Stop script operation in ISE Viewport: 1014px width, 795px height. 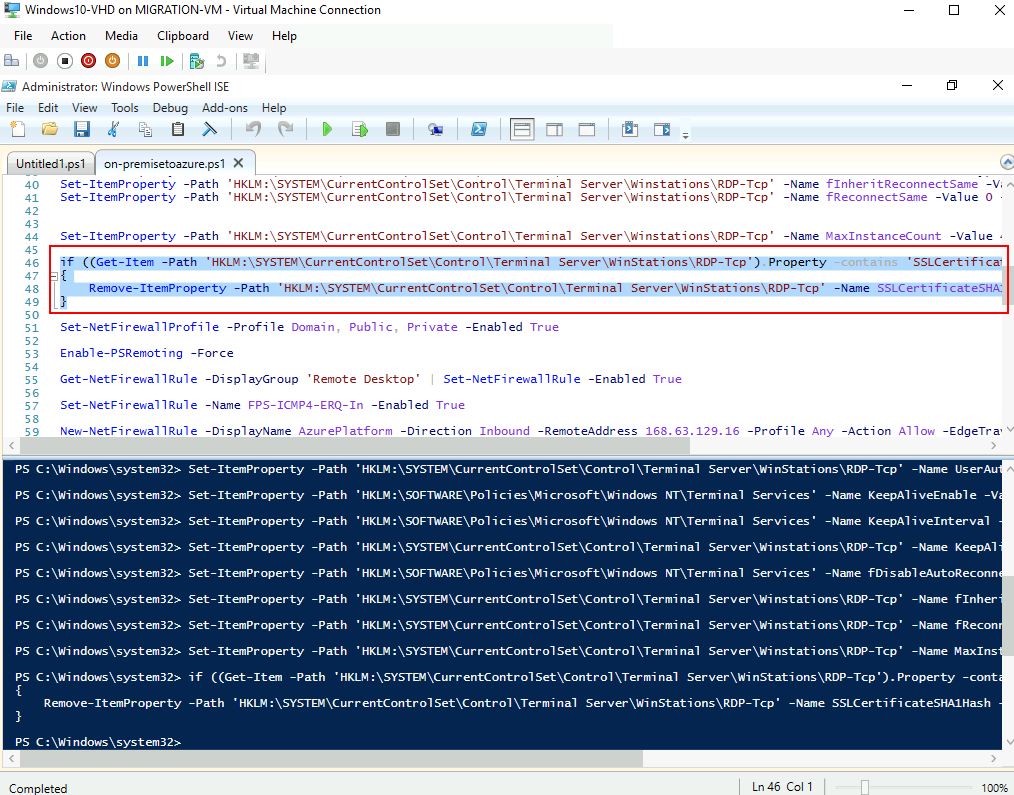pyautogui.click(x=393, y=129)
